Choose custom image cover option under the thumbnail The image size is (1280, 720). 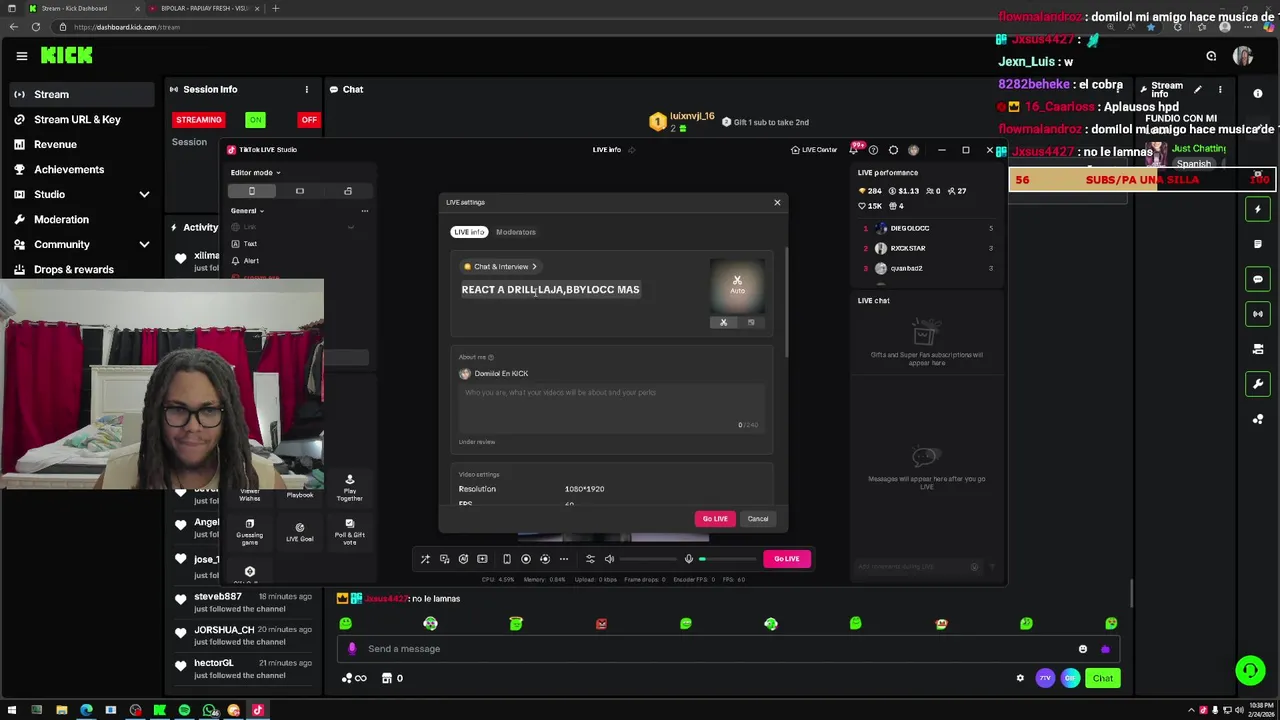[751, 322]
